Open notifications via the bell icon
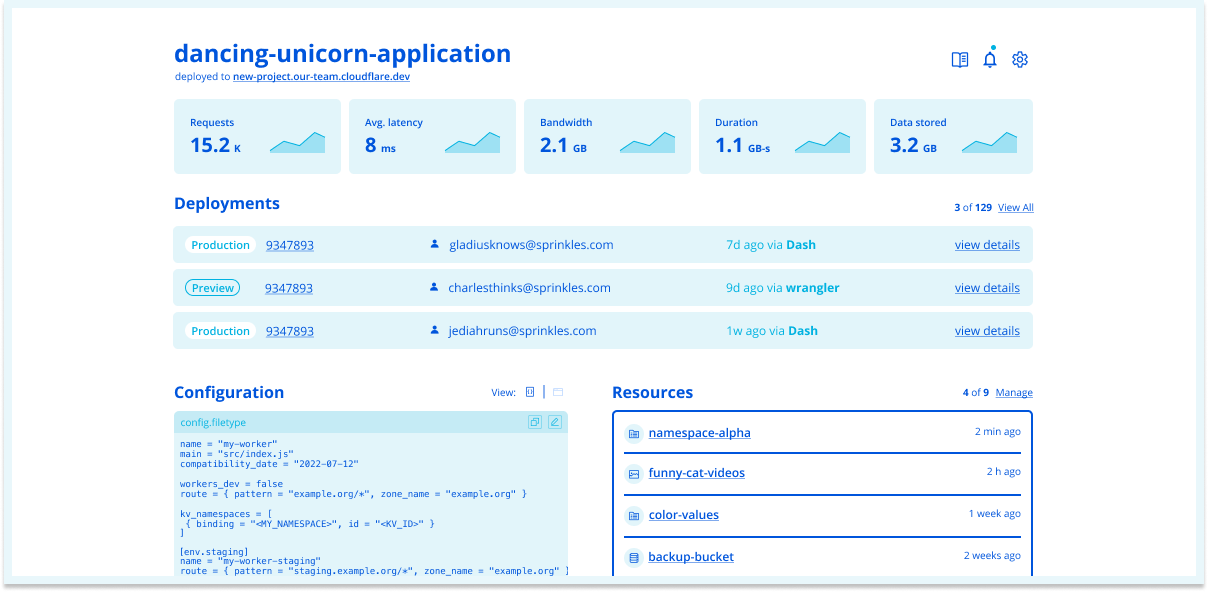Image resolution: width=1208 pixels, height=592 pixels. [990, 60]
